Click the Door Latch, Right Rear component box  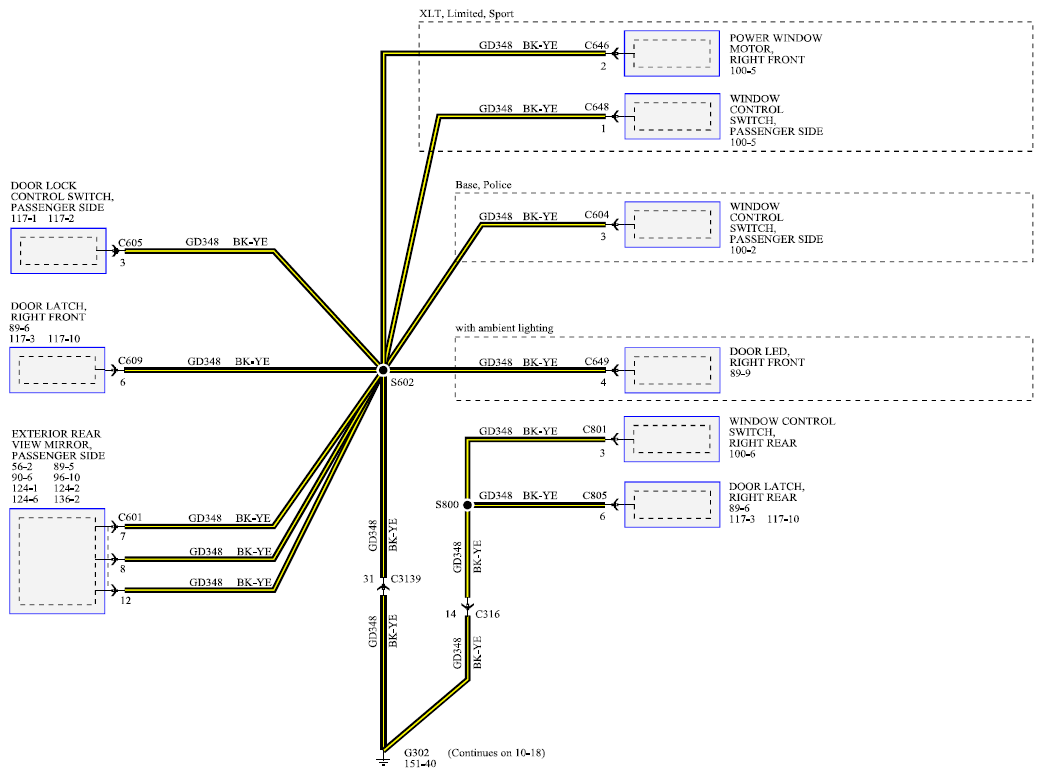click(x=672, y=505)
